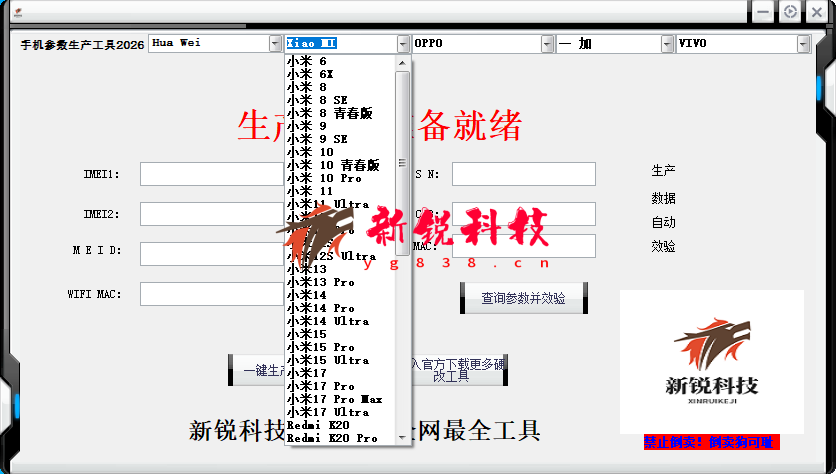Choose 小米 8 in the dropdown list
The image size is (836, 474).
click(x=340, y=87)
